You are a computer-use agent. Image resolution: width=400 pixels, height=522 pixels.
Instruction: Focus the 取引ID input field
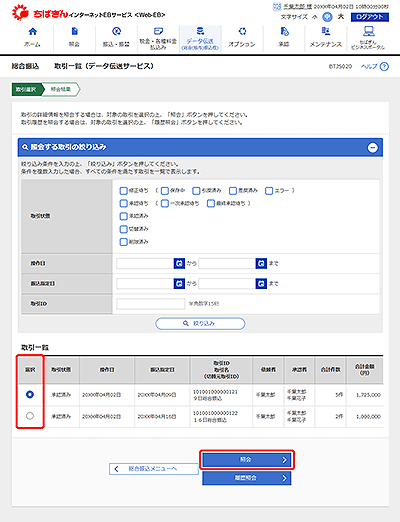(151, 304)
